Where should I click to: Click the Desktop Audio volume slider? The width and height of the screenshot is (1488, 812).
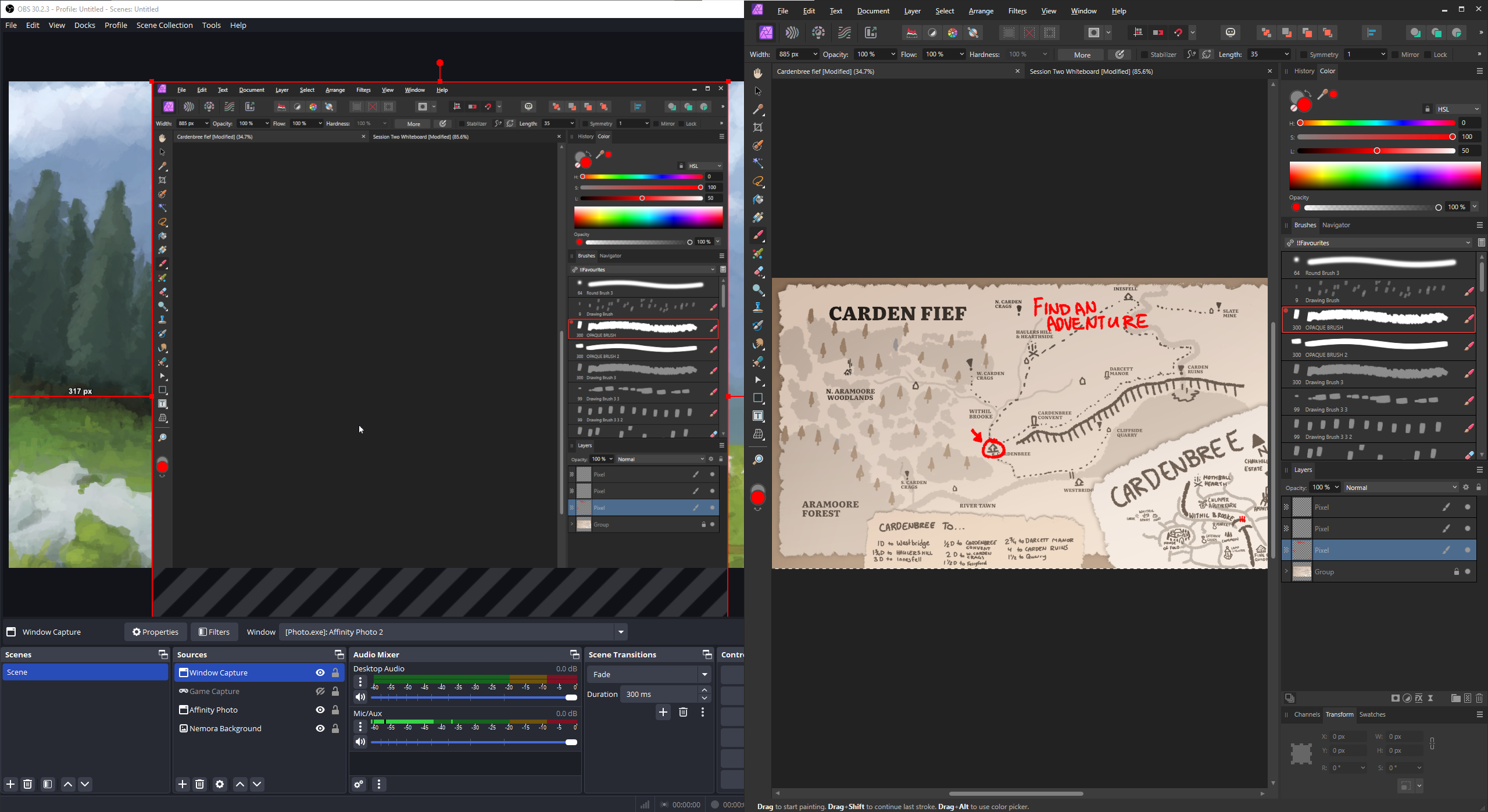coord(474,697)
